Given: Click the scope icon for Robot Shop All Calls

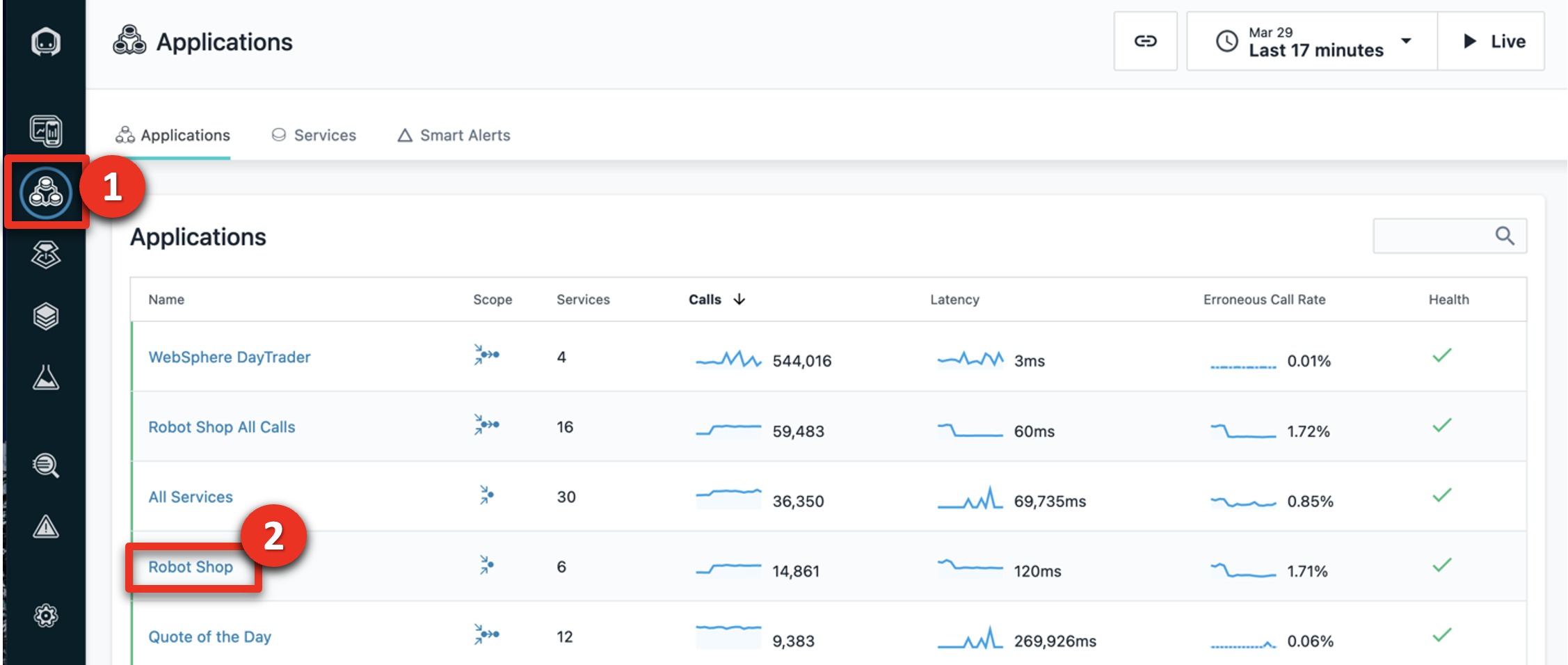Looking at the screenshot, I should pos(486,424).
